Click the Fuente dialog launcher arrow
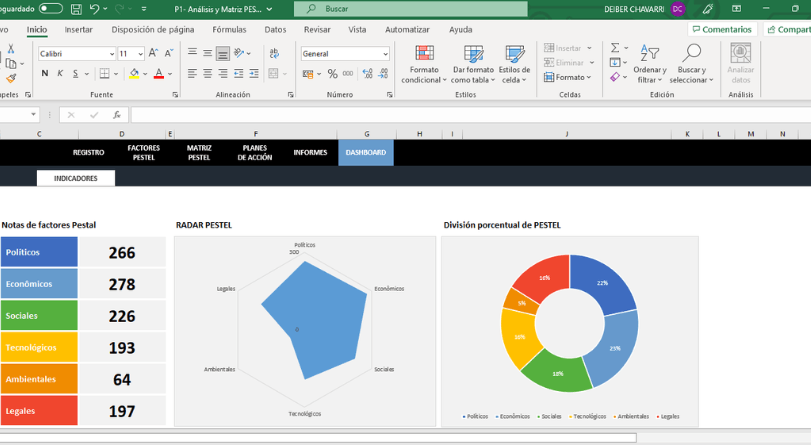811x445 pixels. 175,95
